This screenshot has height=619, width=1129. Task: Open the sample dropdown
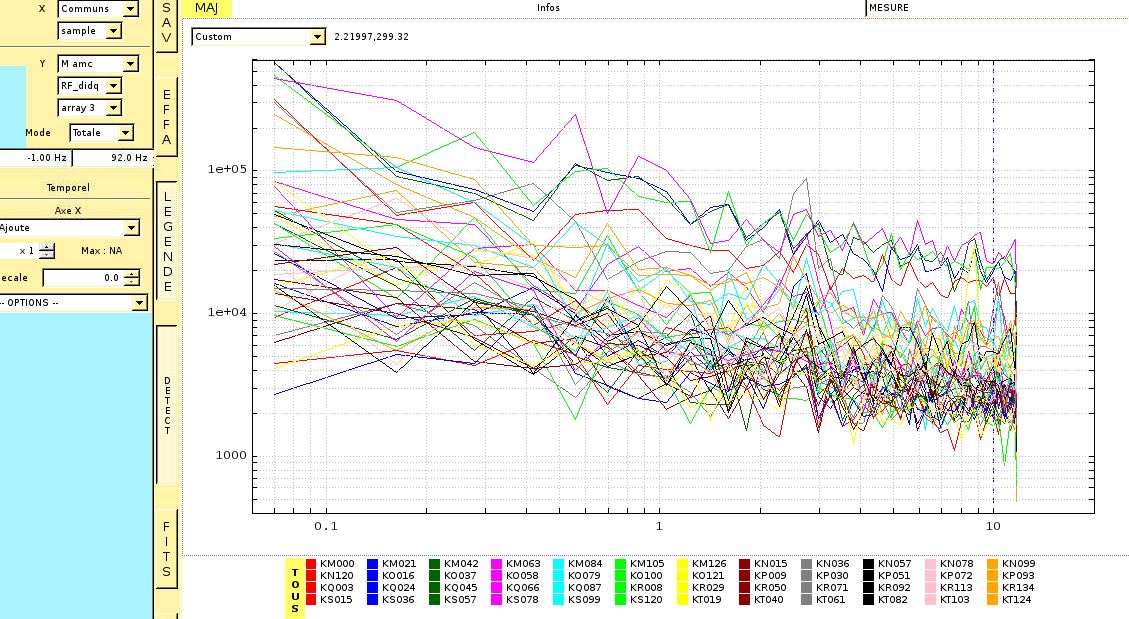(89, 31)
